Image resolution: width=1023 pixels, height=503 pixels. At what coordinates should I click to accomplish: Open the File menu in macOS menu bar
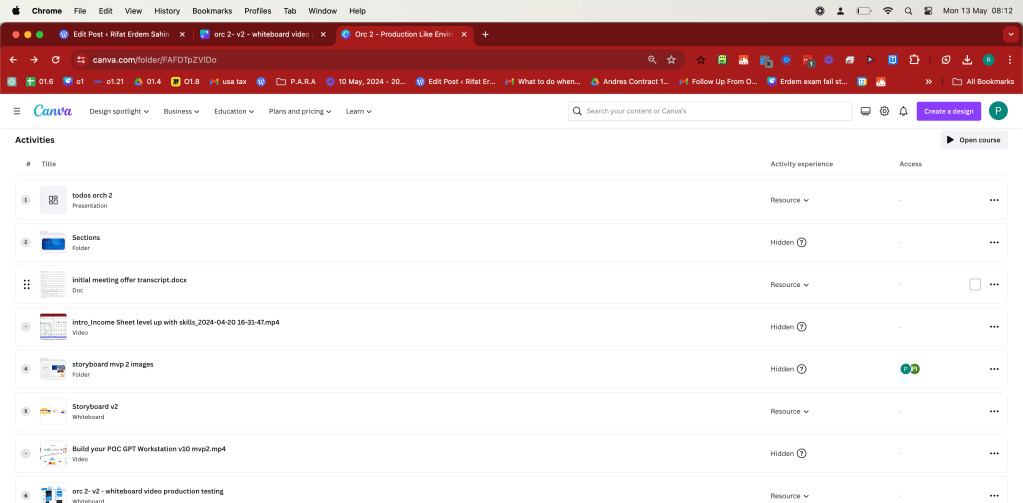pyautogui.click(x=80, y=11)
